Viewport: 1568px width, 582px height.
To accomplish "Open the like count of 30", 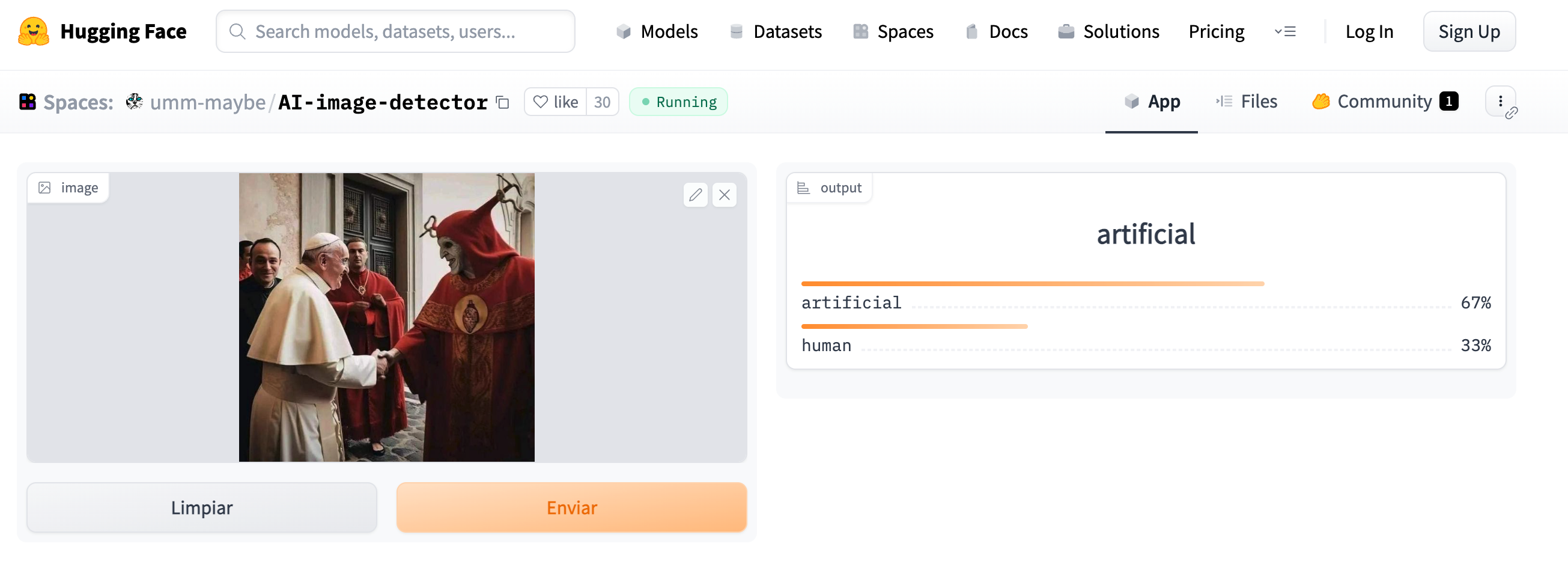I will [602, 102].
